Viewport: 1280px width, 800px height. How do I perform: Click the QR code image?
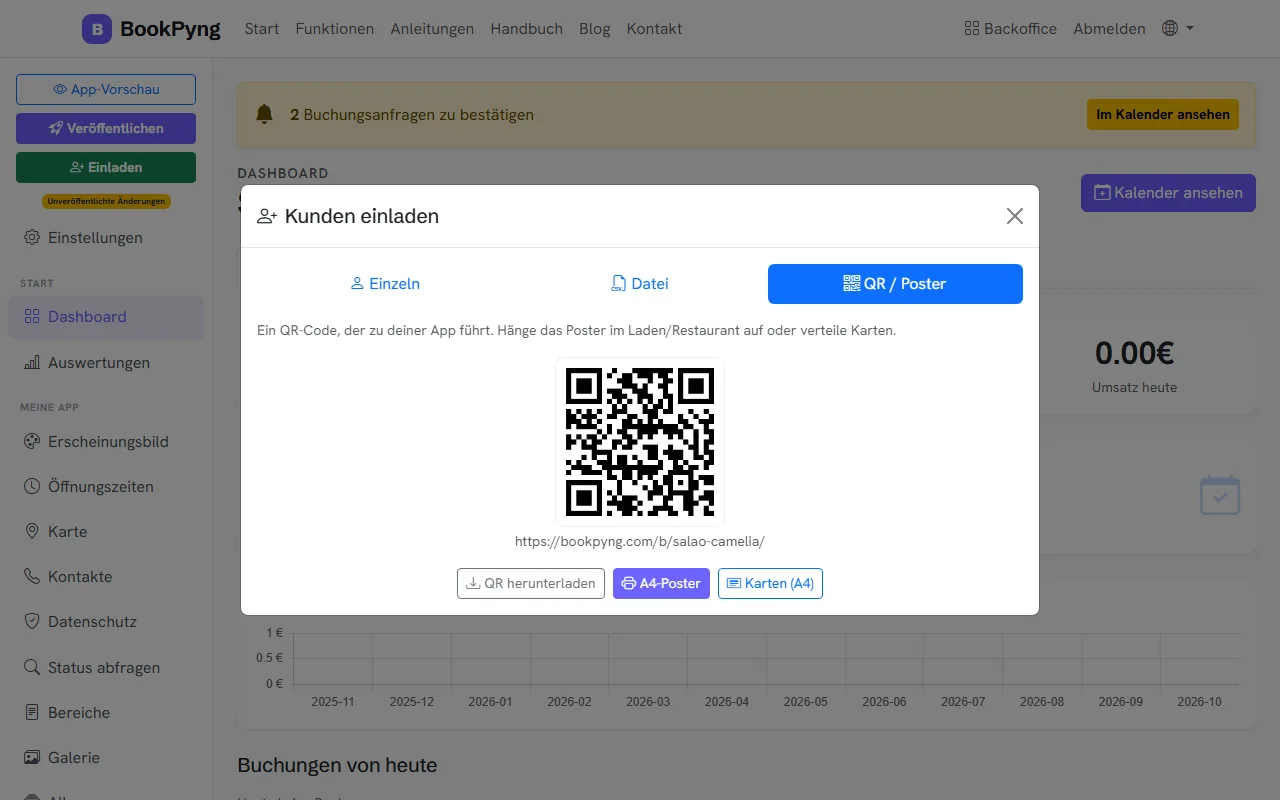(x=640, y=442)
